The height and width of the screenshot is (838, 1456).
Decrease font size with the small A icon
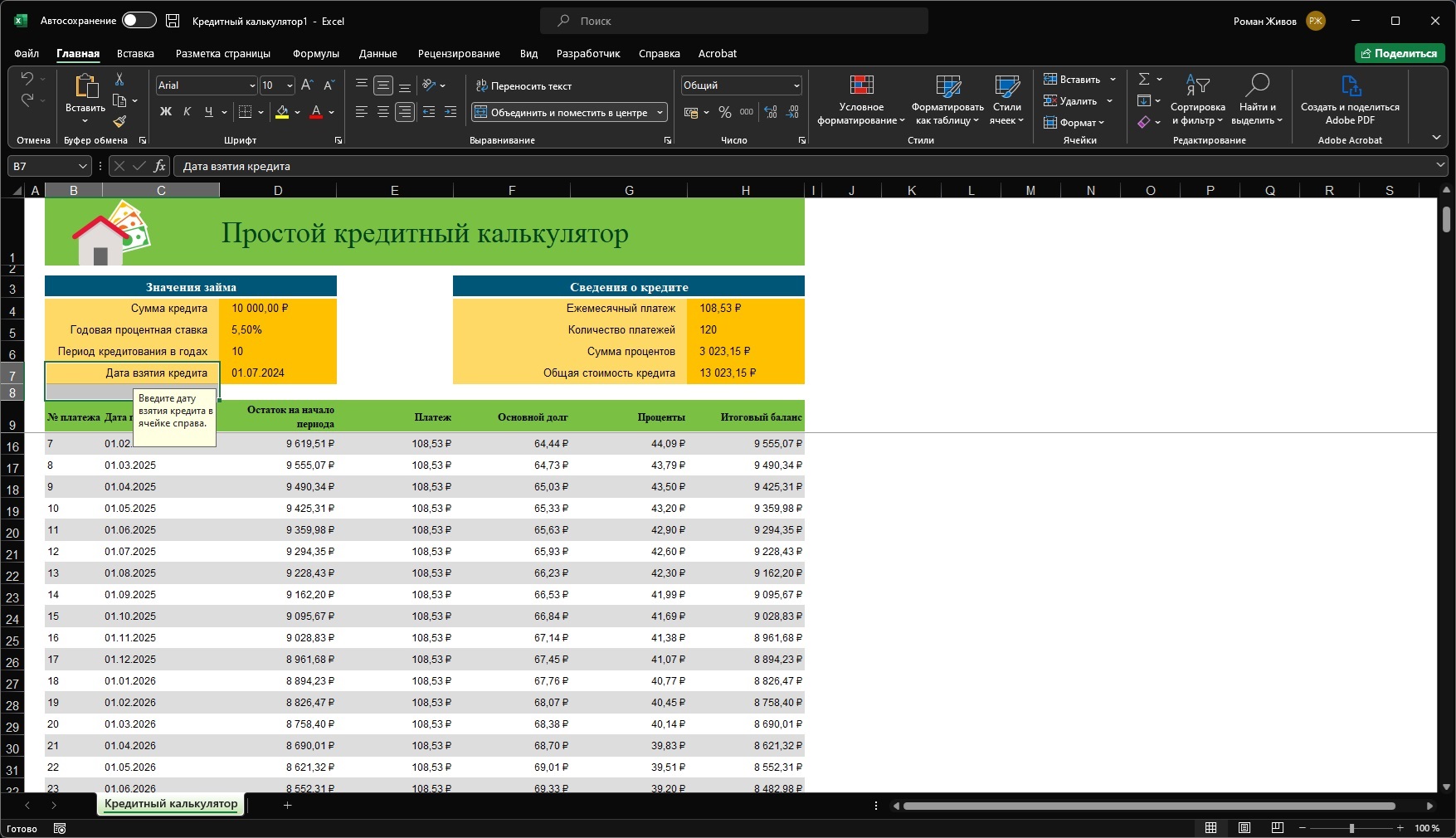click(329, 85)
